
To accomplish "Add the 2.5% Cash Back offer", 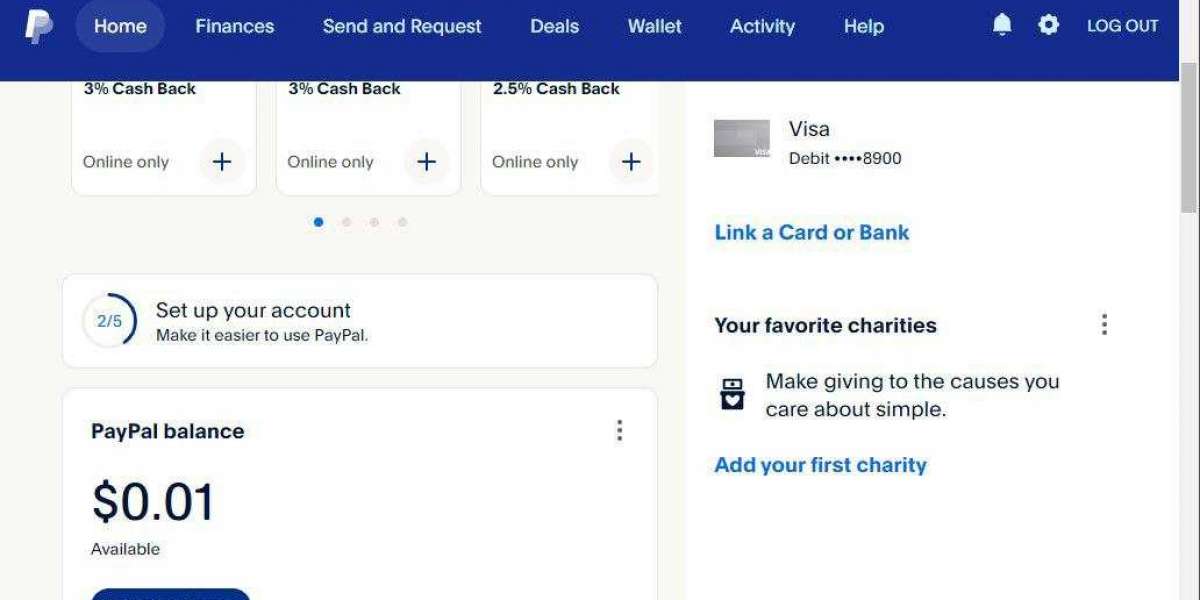I will click(631, 162).
